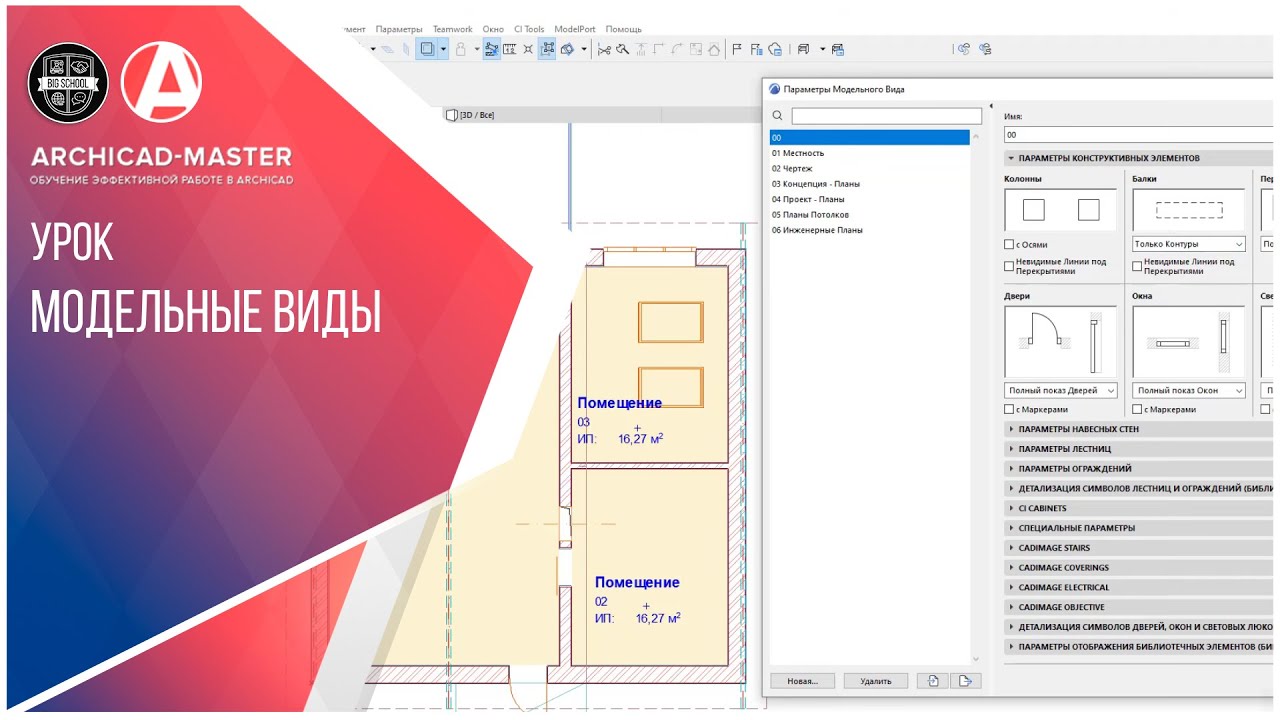Screen dimensions: 1280x720
Task: Open the CI Tools menu
Action: [529, 29]
